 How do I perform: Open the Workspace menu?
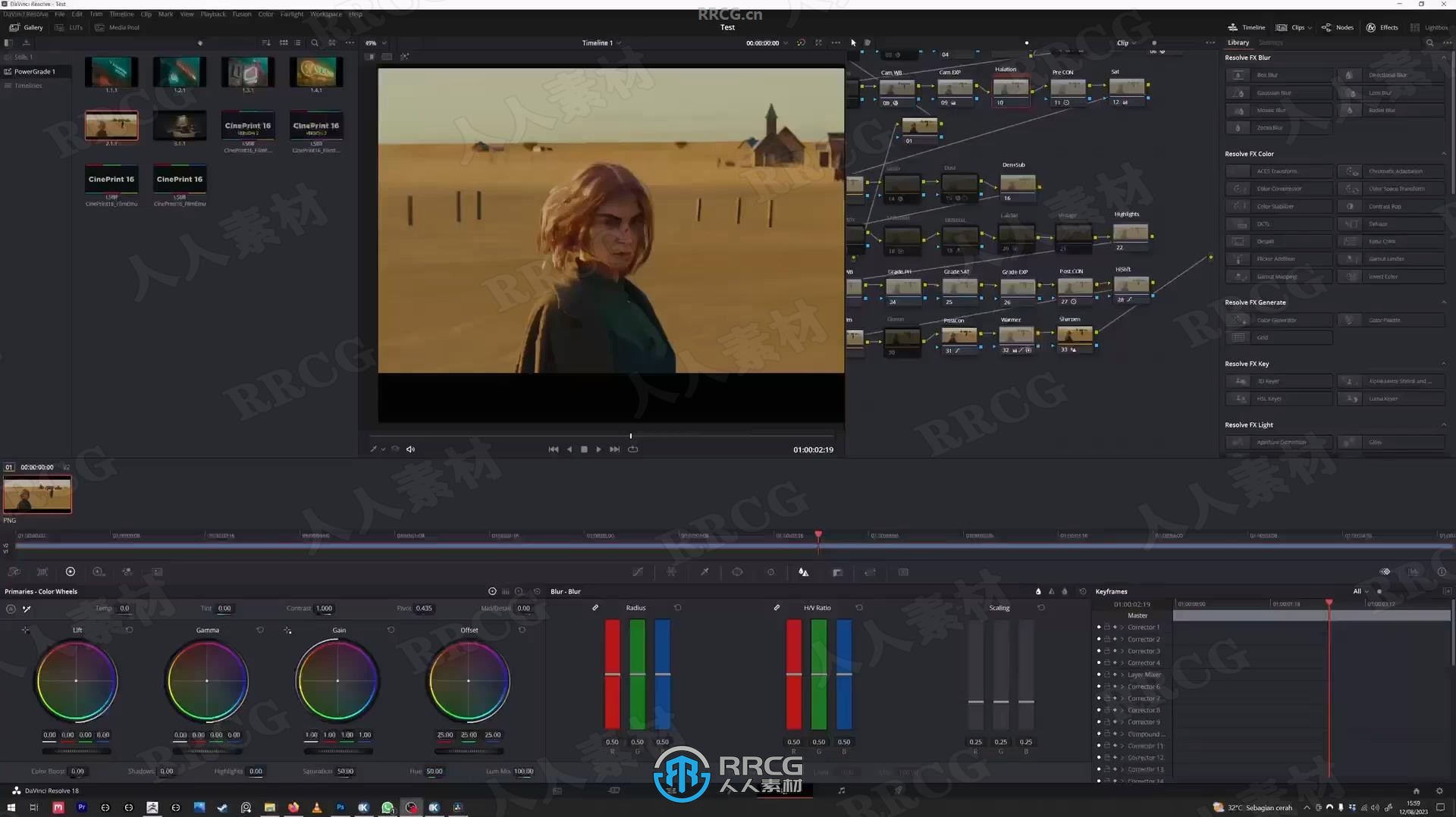click(326, 14)
